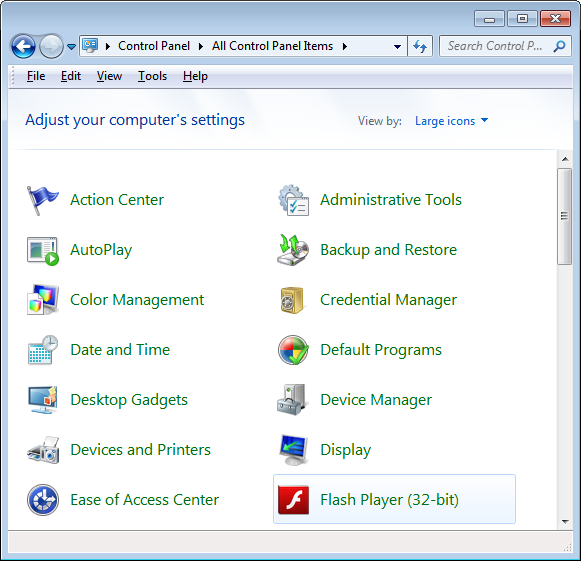Image resolution: width=581 pixels, height=561 pixels.
Task: Expand the arrow before Control Panel breadcrumb
Action: coord(108,46)
